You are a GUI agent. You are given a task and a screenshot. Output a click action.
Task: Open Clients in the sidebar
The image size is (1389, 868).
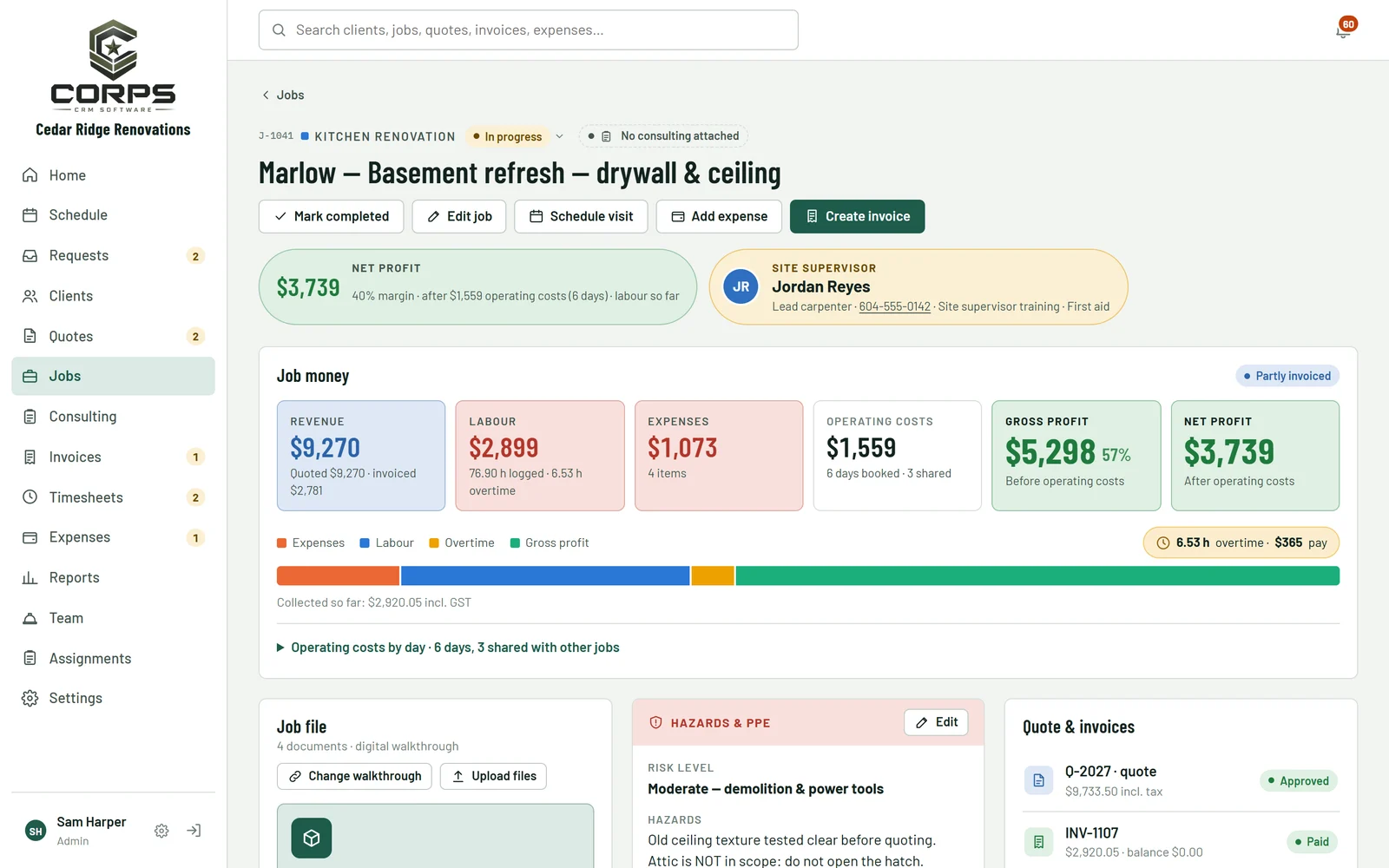pyautogui.click(x=113, y=296)
